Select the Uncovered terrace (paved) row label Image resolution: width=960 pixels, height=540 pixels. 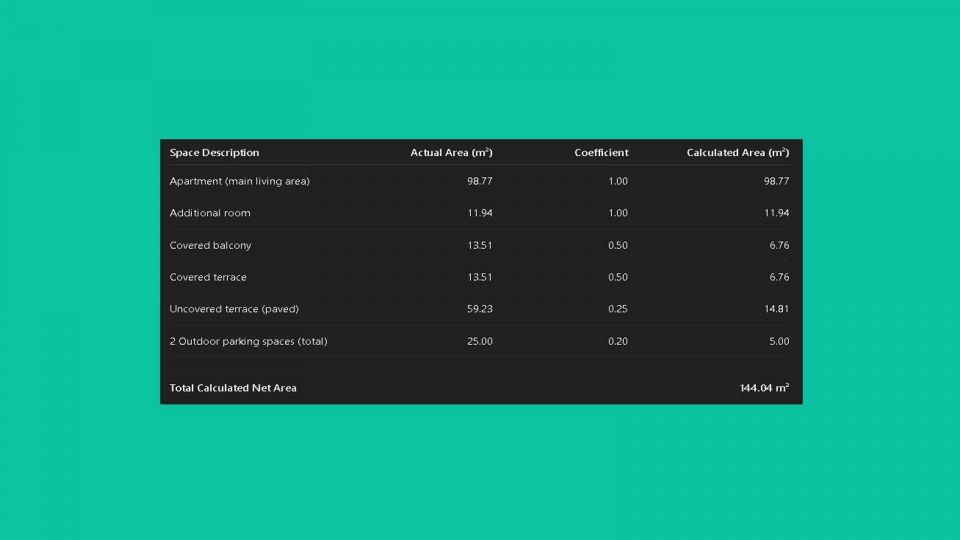tap(234, 309)
